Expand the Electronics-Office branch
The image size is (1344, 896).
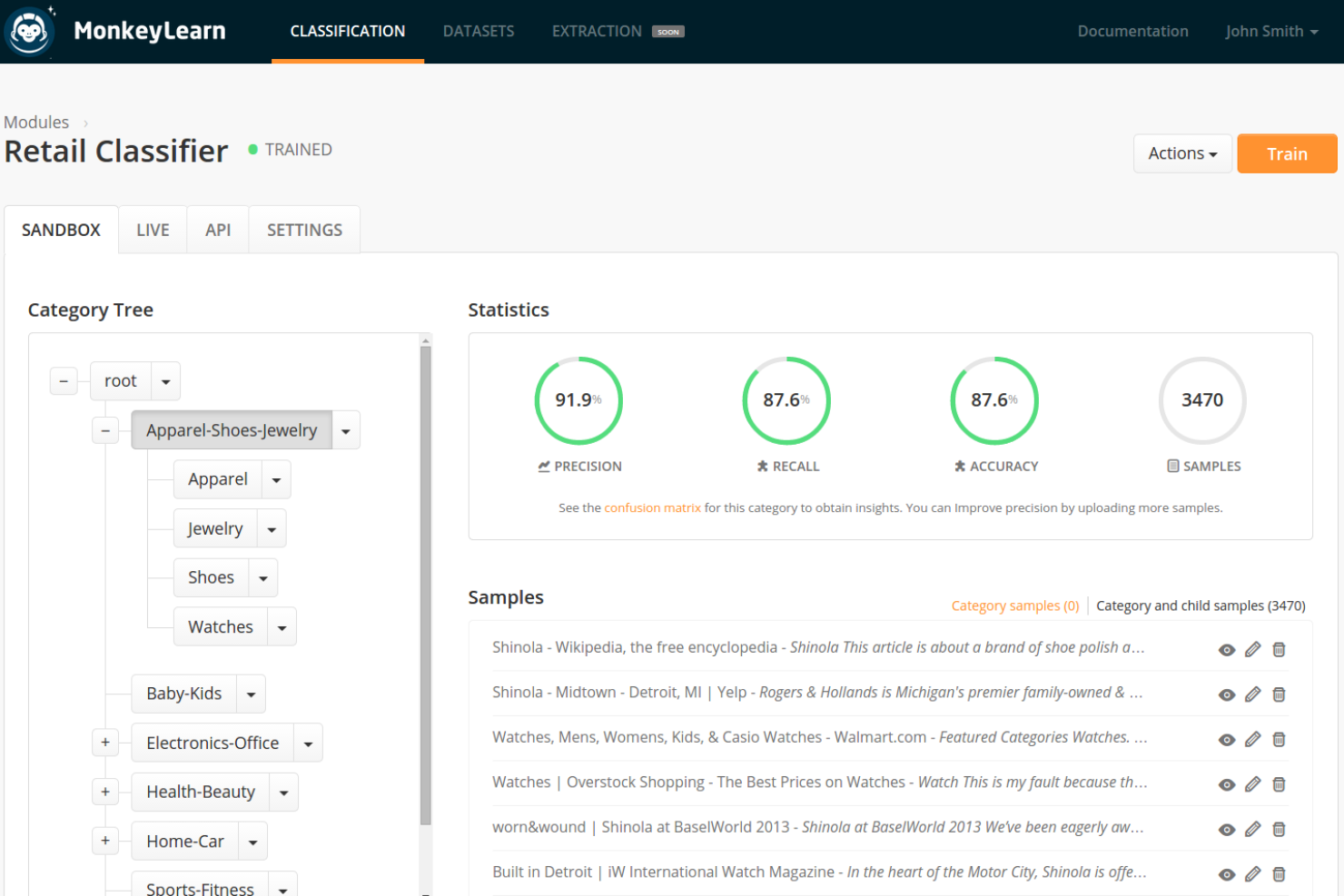[x=105, y=743]
